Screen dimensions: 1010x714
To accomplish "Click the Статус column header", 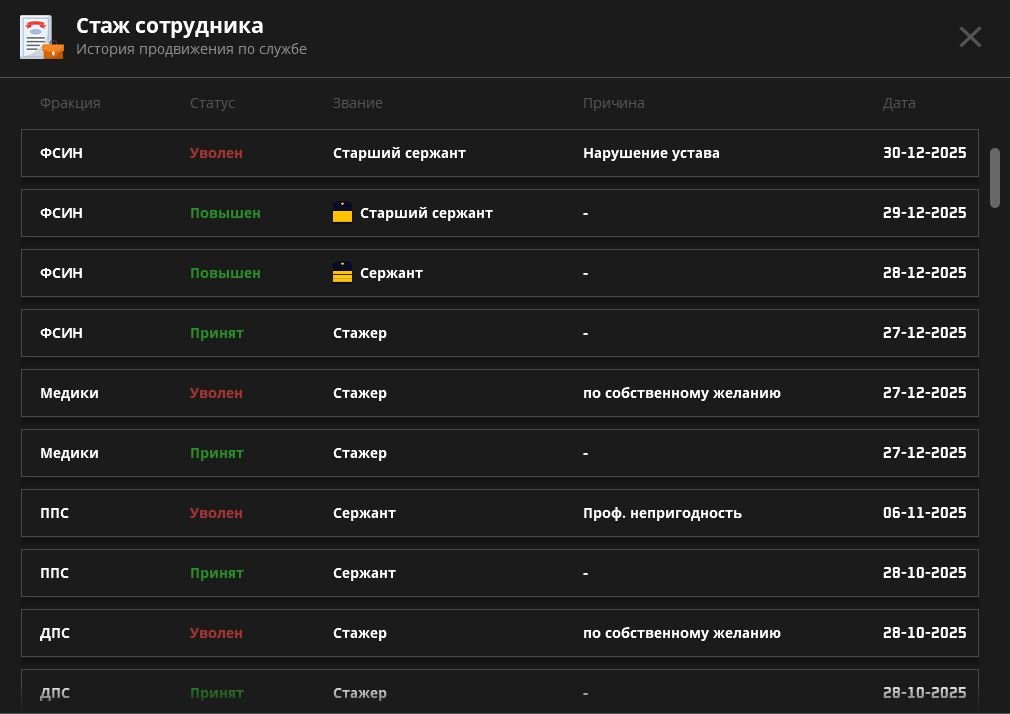I will pos(212,103).
